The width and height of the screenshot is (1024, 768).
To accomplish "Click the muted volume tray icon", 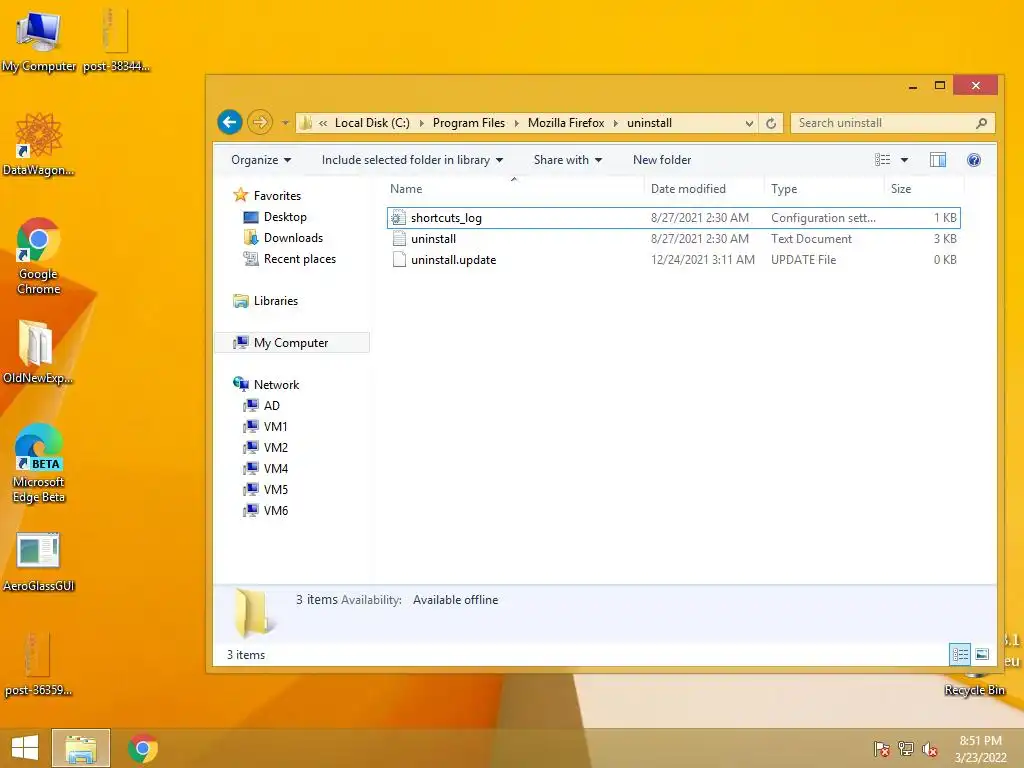I will pyautogui.click(x=930, y=748).
